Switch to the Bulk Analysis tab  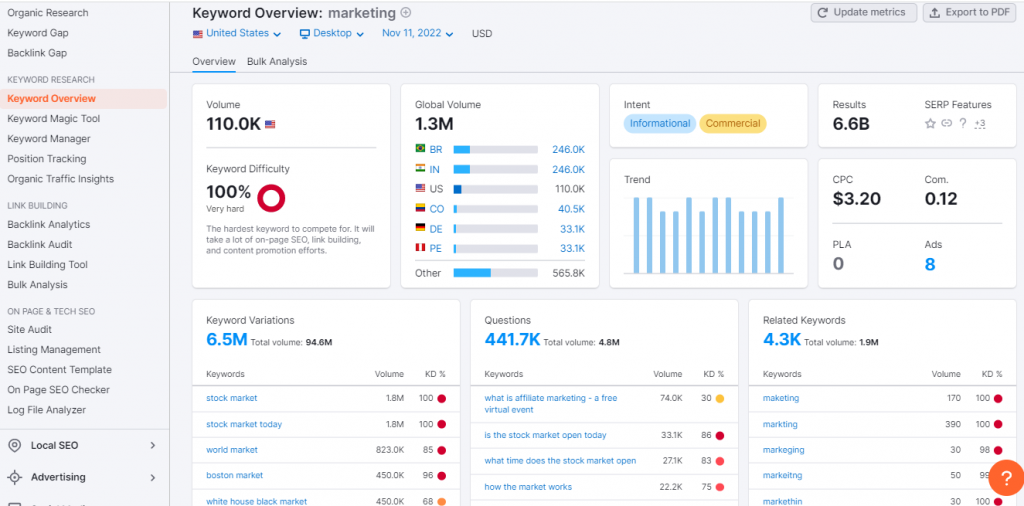[277, 61]
